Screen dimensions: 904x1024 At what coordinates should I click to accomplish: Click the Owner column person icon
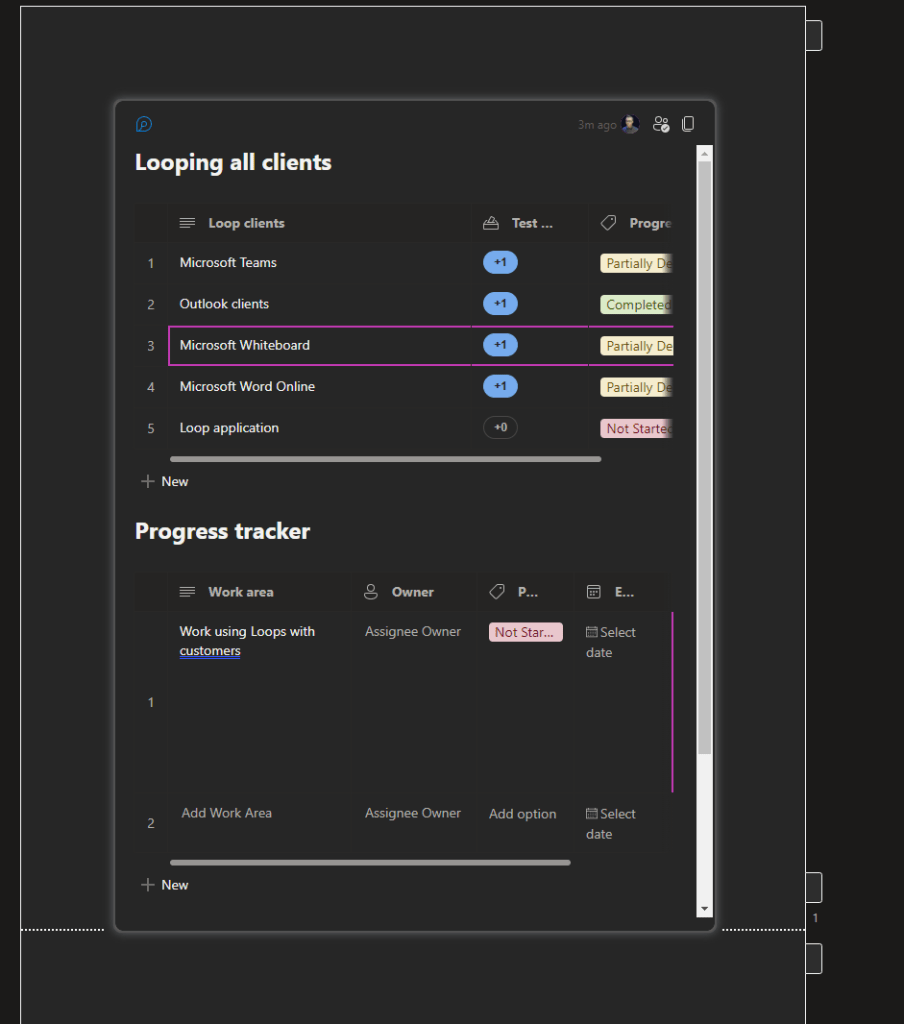coord(371,592)
